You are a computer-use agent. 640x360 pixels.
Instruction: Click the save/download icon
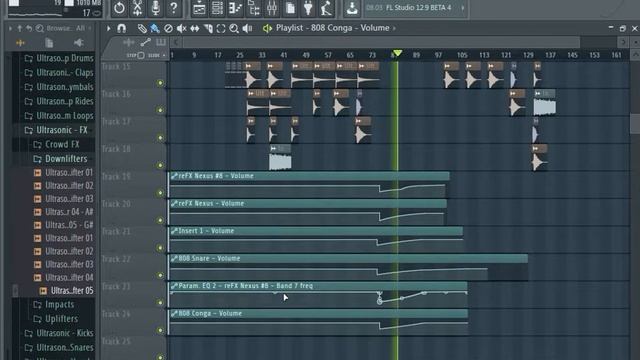(x=352, y=8)
